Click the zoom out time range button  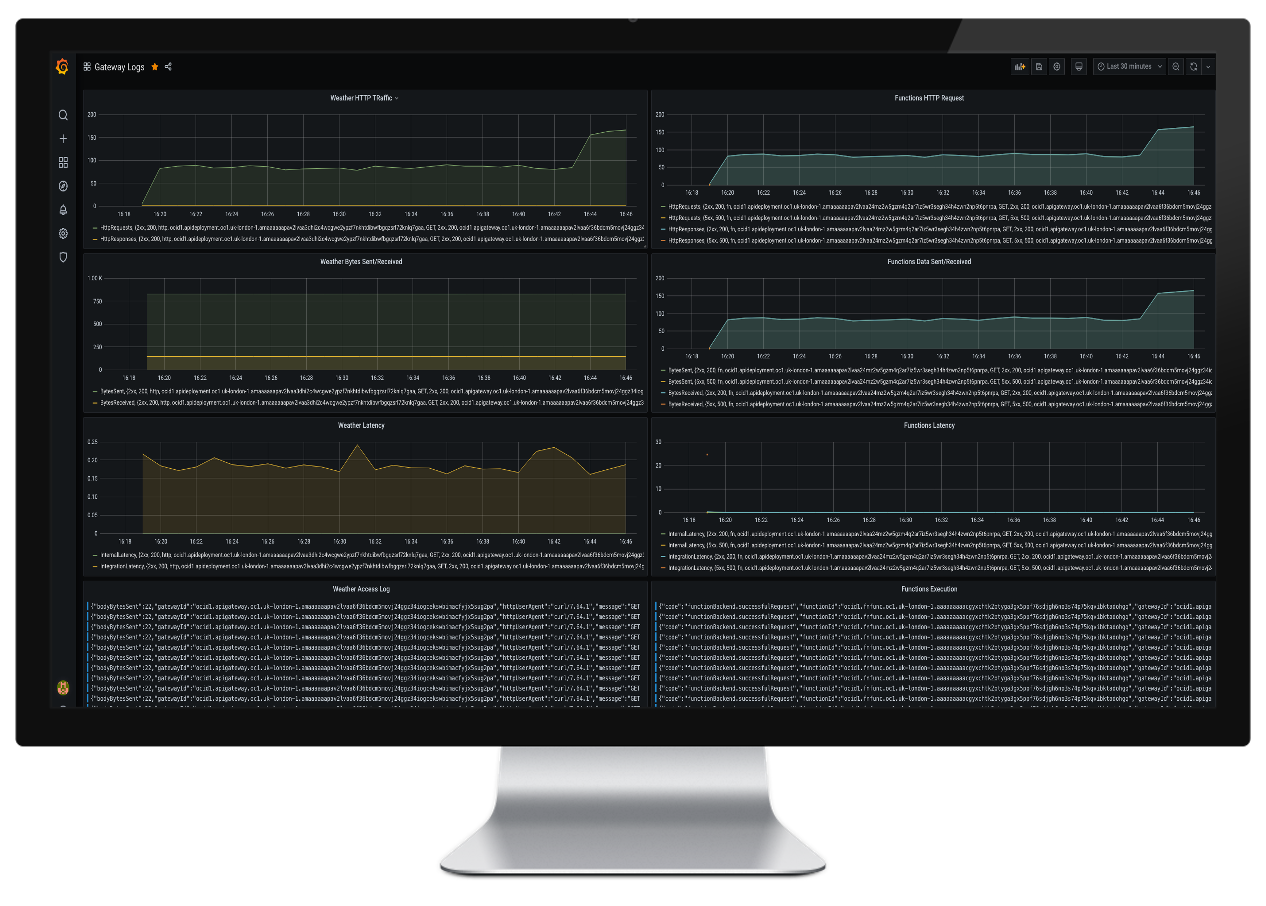(1176, 65)
